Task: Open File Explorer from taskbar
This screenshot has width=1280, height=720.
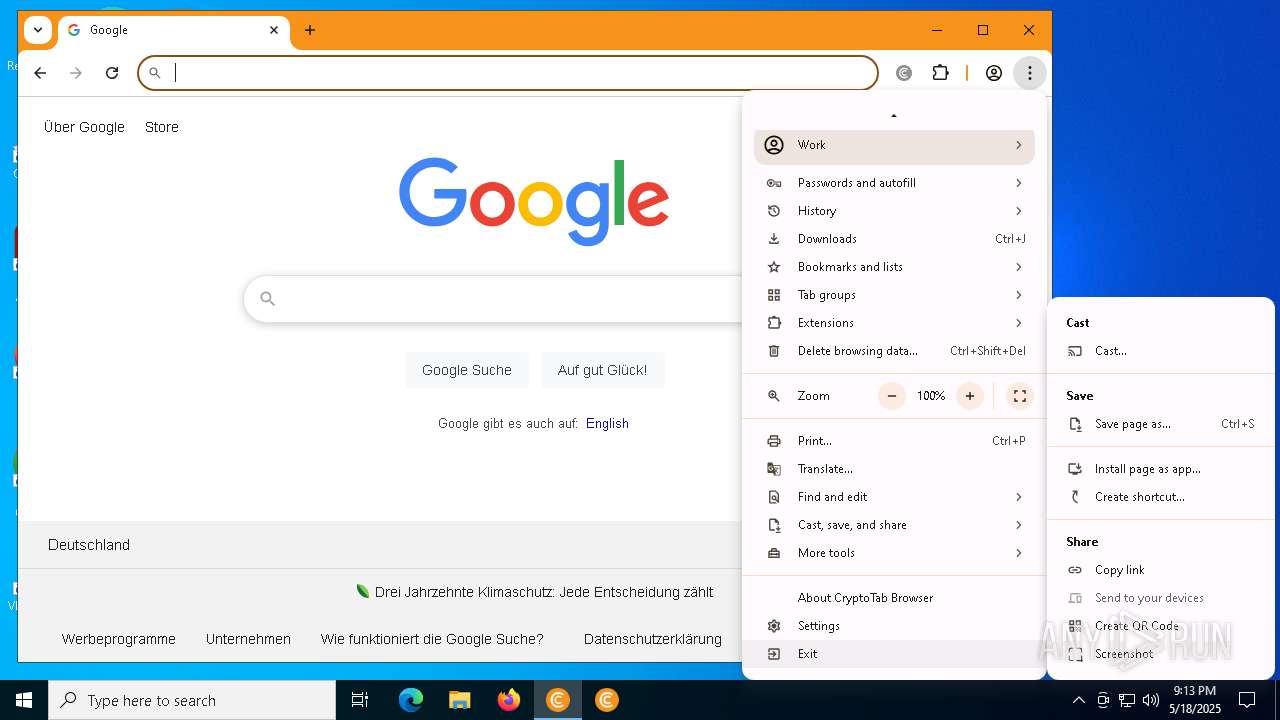Action: pyautogui.click(x=459, y=700)
